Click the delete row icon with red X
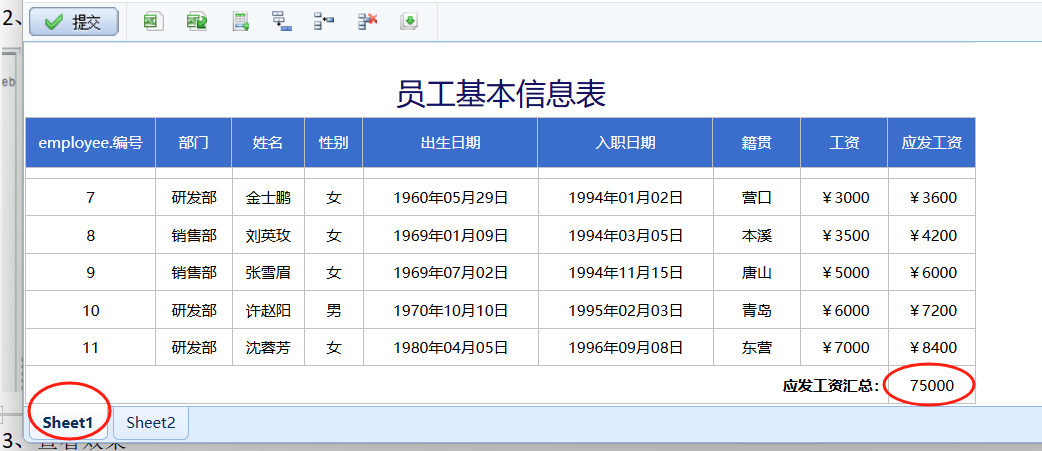The width and height of the screenshot is (1042, 451). point(367,22)
